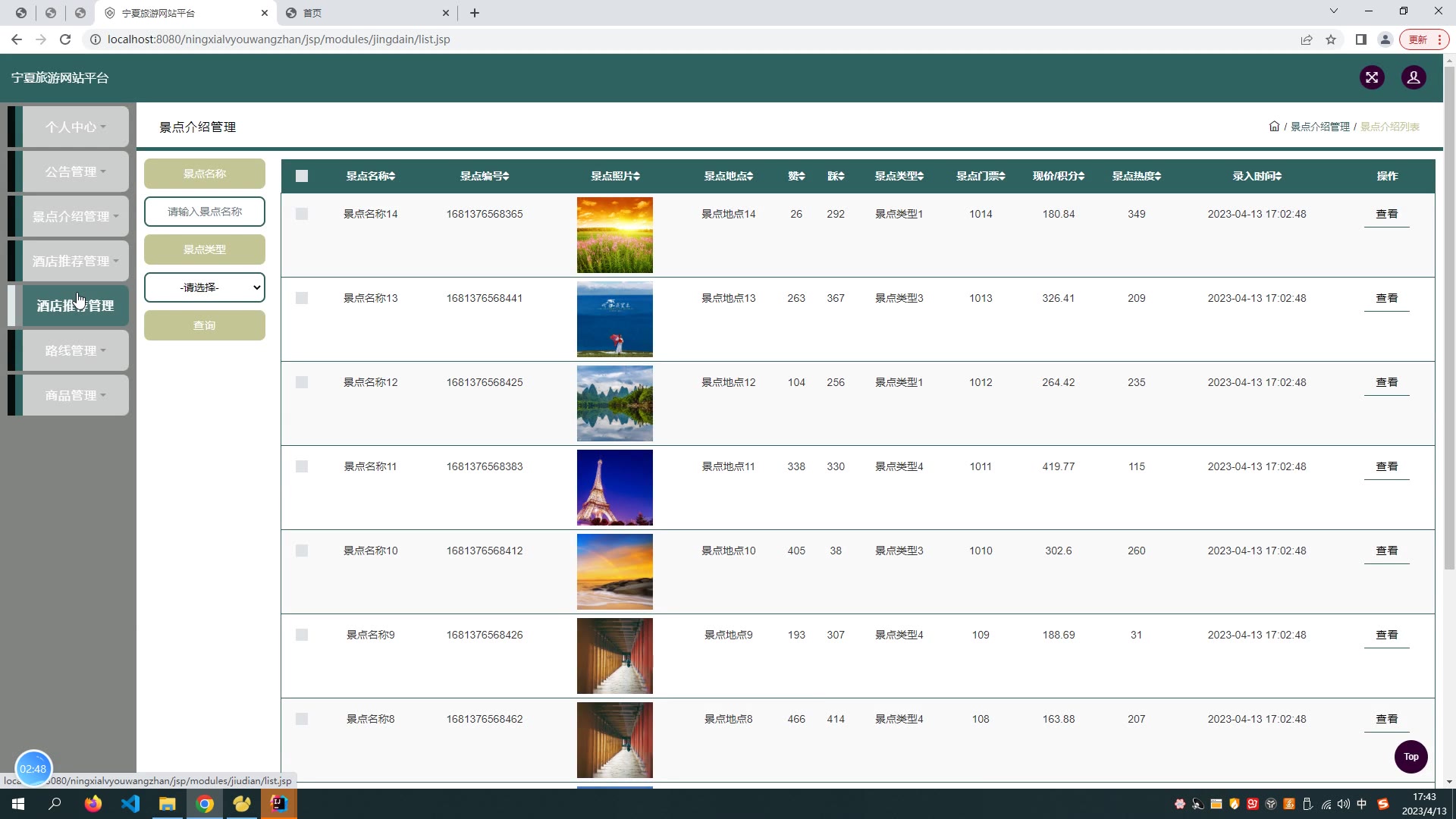Image resolution: width=1456 pixels, height=819 pixels.
Task: Open the 请选择 scenic type dropdown
Action: pos(205,287)
